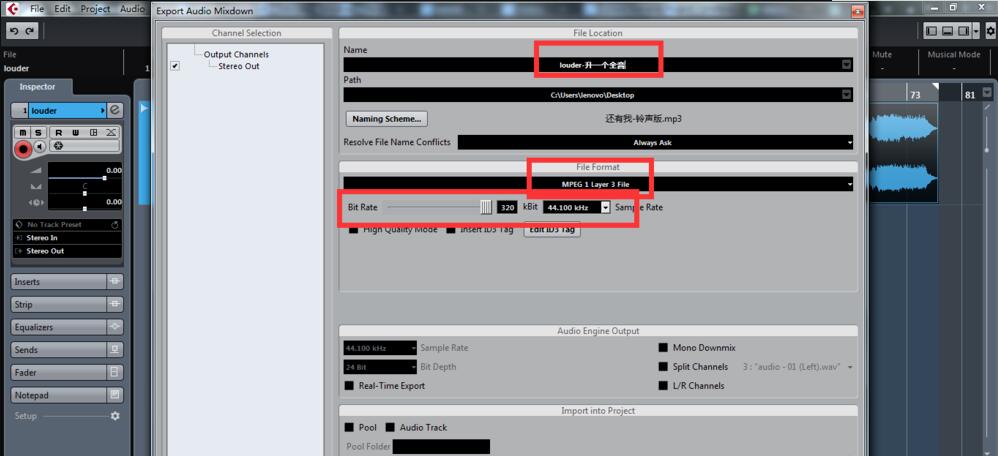Click the Undo arrow icon in Cubase toolbar
The image size is (998, 456).
[x=14, y=31]
